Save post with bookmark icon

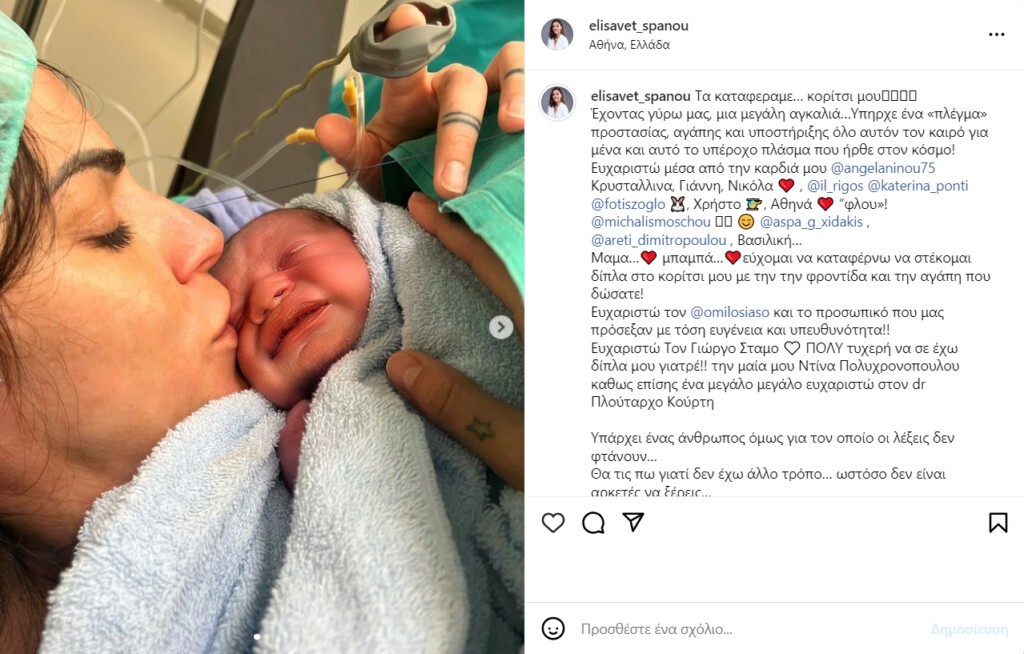[998, 523]
